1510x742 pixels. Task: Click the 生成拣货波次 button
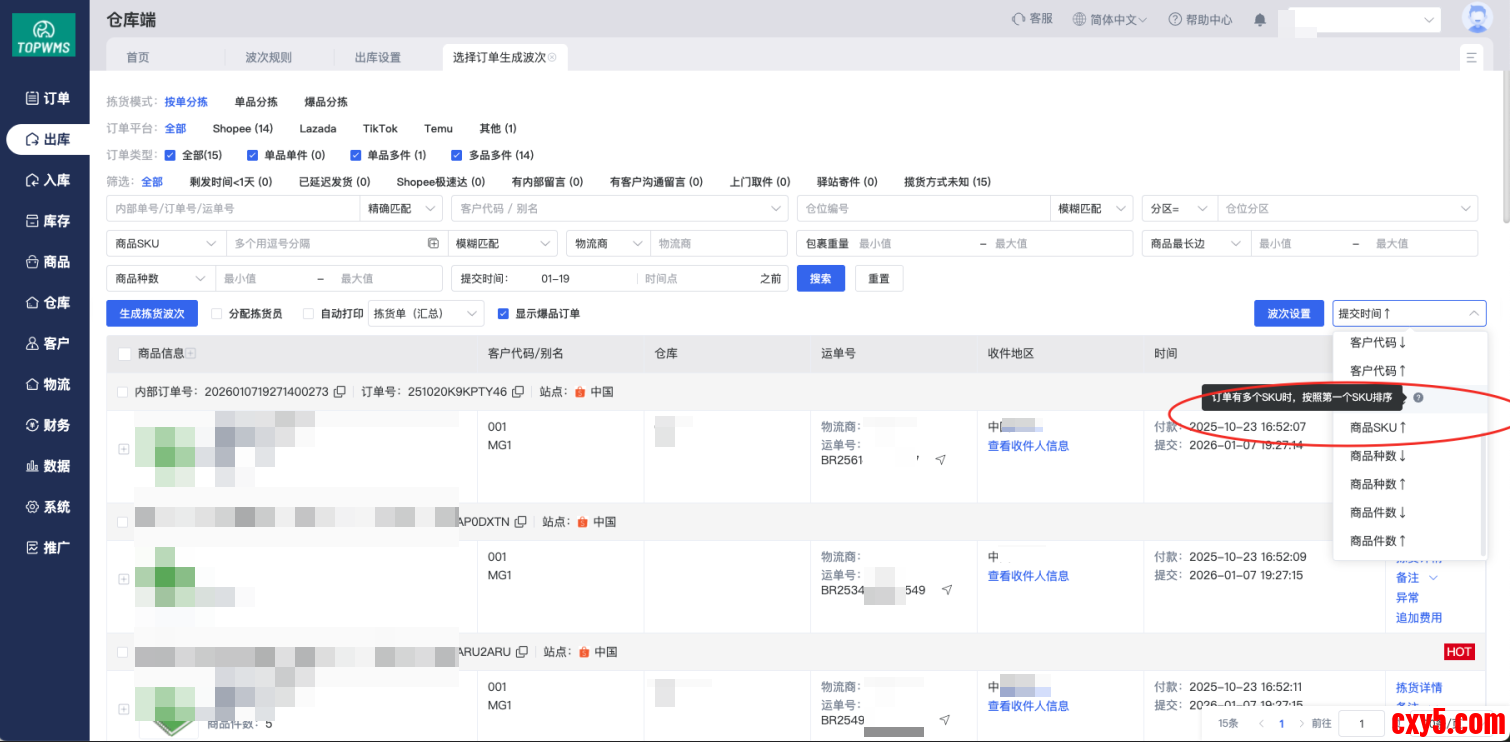point(152,314)
